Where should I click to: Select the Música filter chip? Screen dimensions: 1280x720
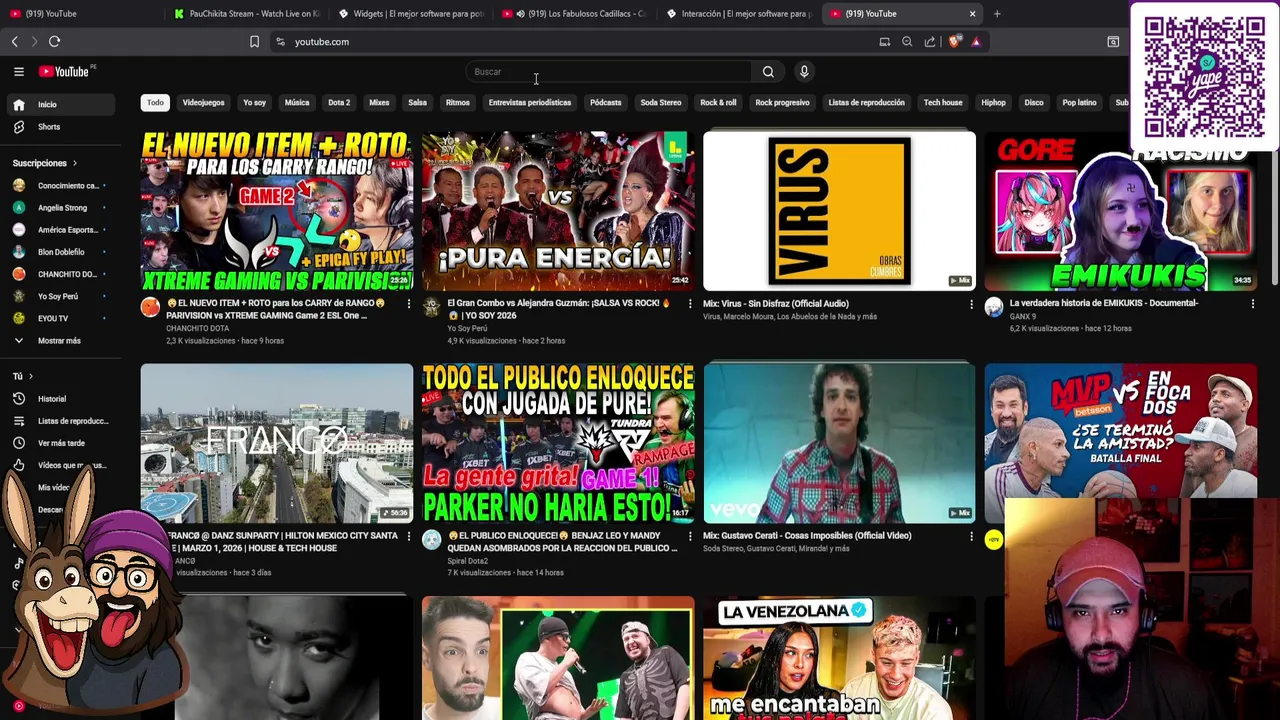point(297,103)
